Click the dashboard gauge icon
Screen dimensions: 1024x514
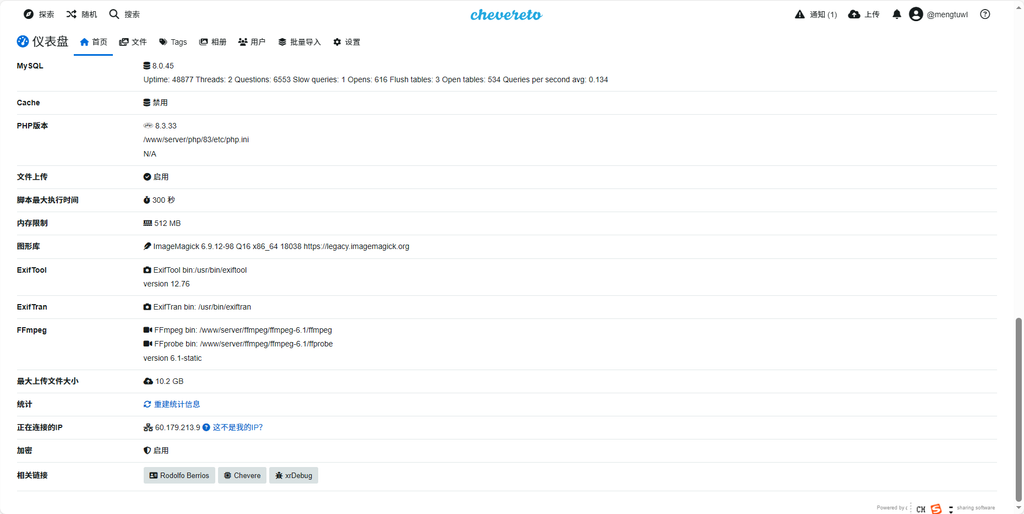22,42
